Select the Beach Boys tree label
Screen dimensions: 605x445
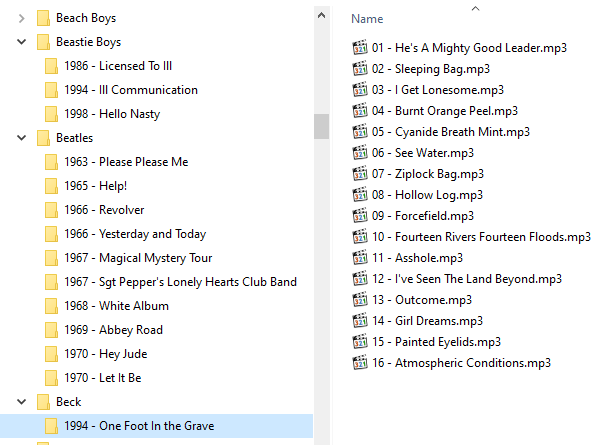(x=86, y=18)
